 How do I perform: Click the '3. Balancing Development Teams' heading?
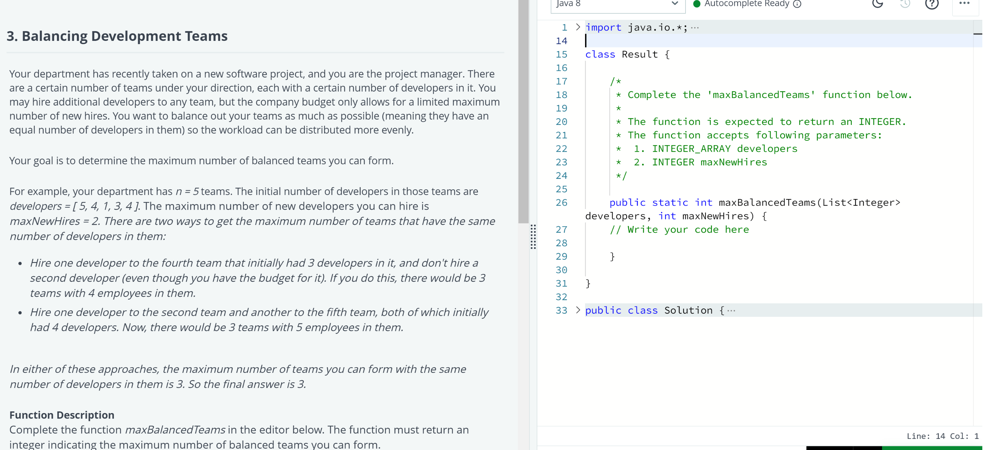[x=117, y=36]
